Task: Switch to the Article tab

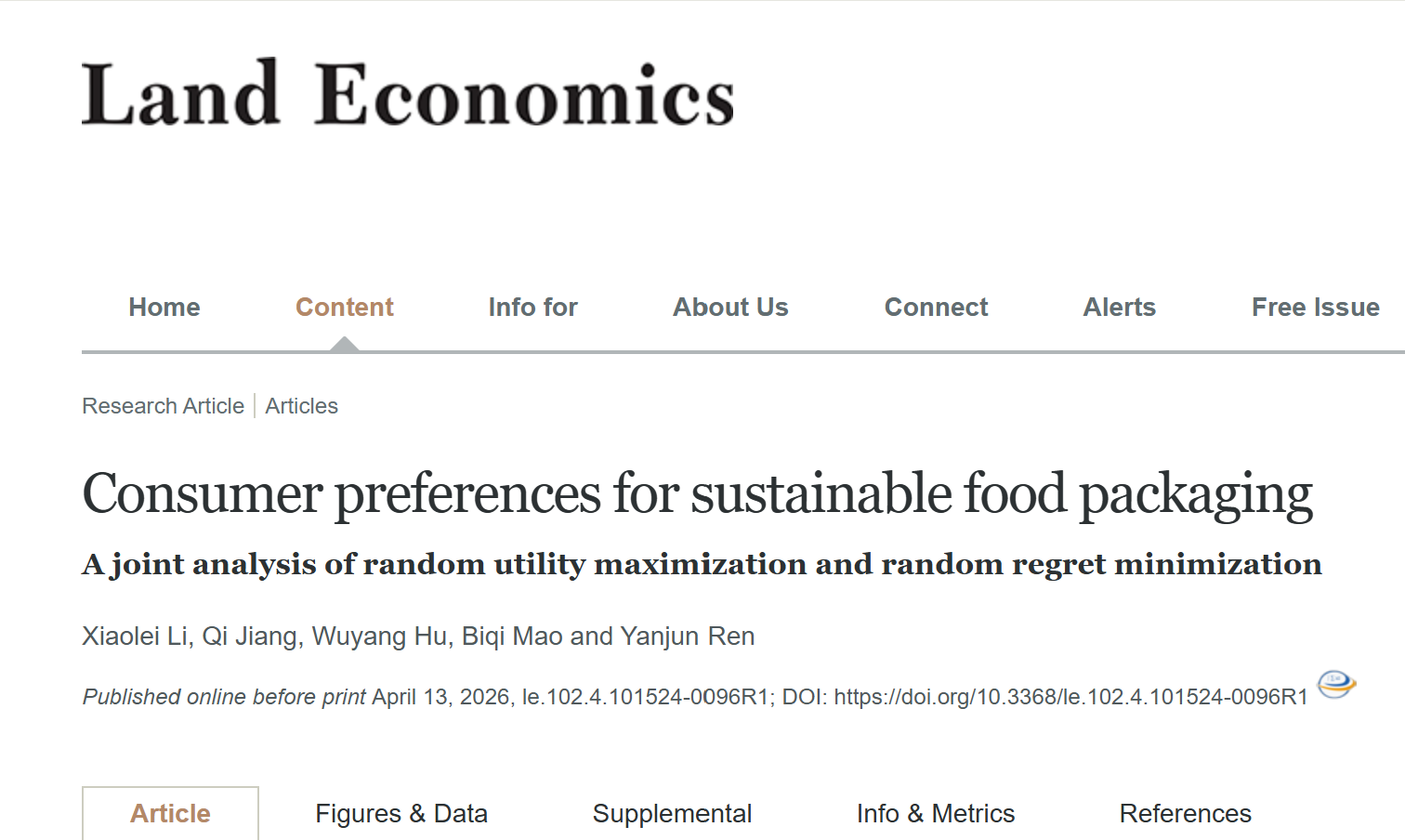Action: point(170,814)
